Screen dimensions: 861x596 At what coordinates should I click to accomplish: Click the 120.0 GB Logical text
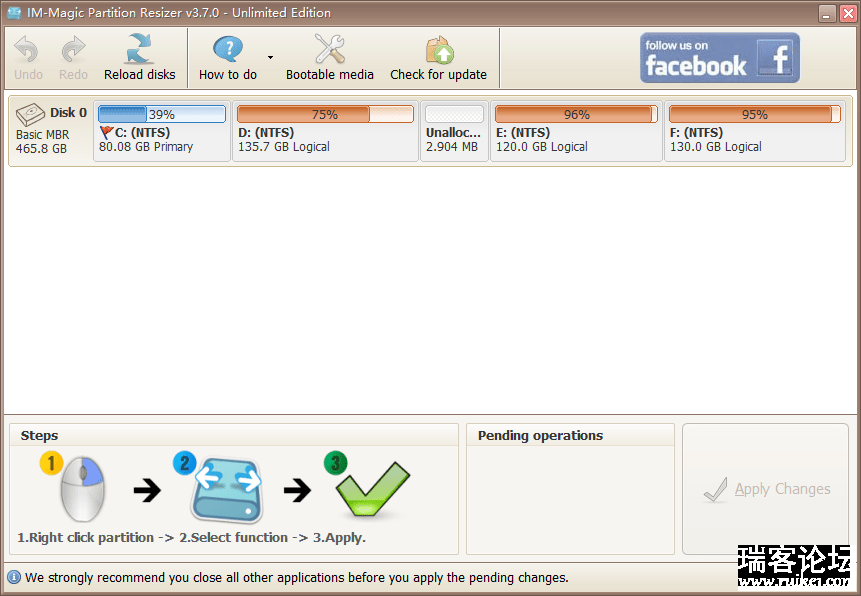(x=542, y=147)
